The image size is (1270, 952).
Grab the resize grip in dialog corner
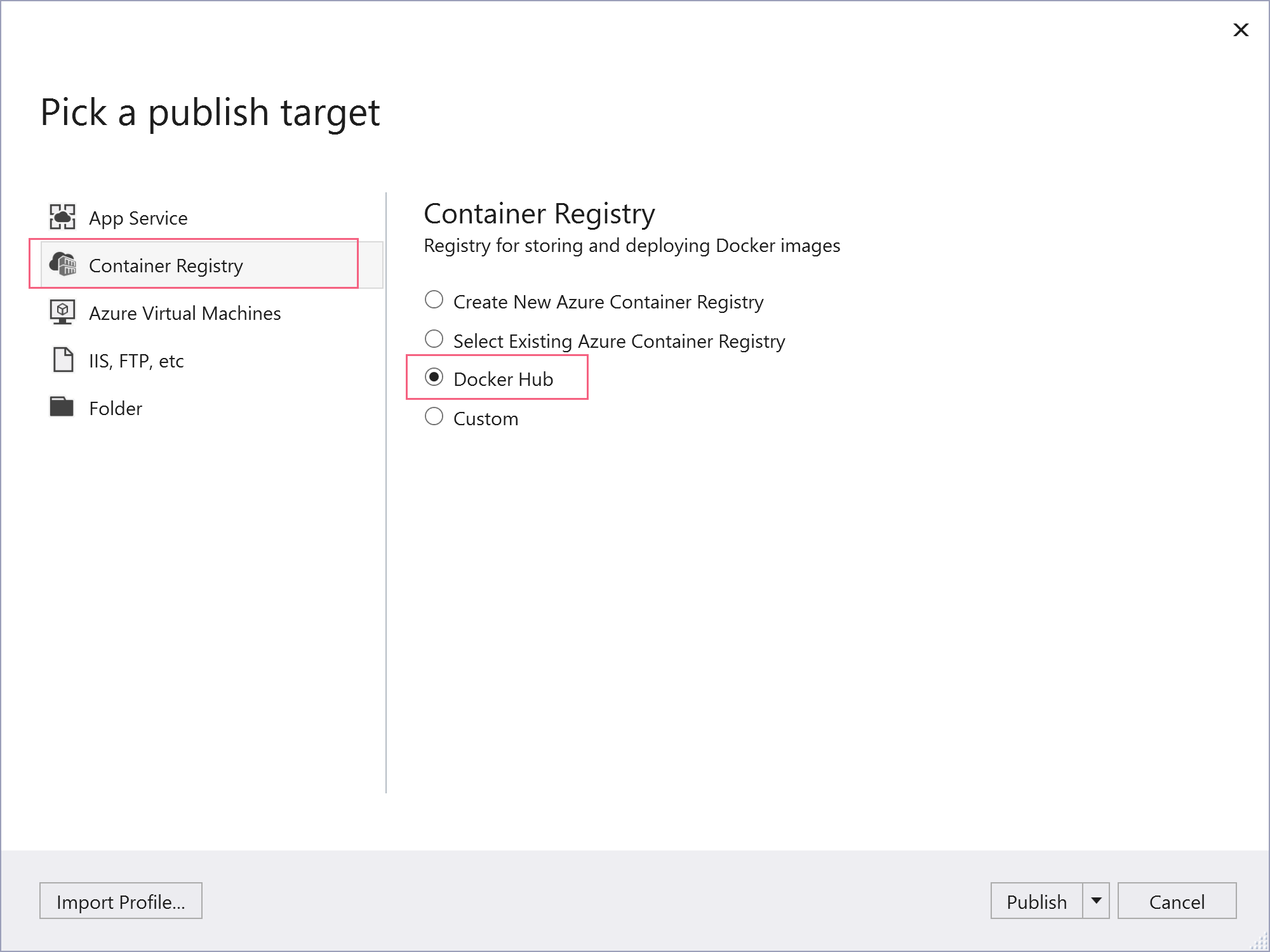(1259, 941)
